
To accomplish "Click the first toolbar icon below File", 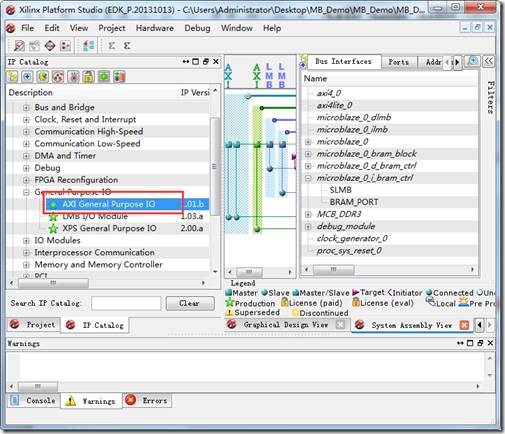I will [19, 45].
